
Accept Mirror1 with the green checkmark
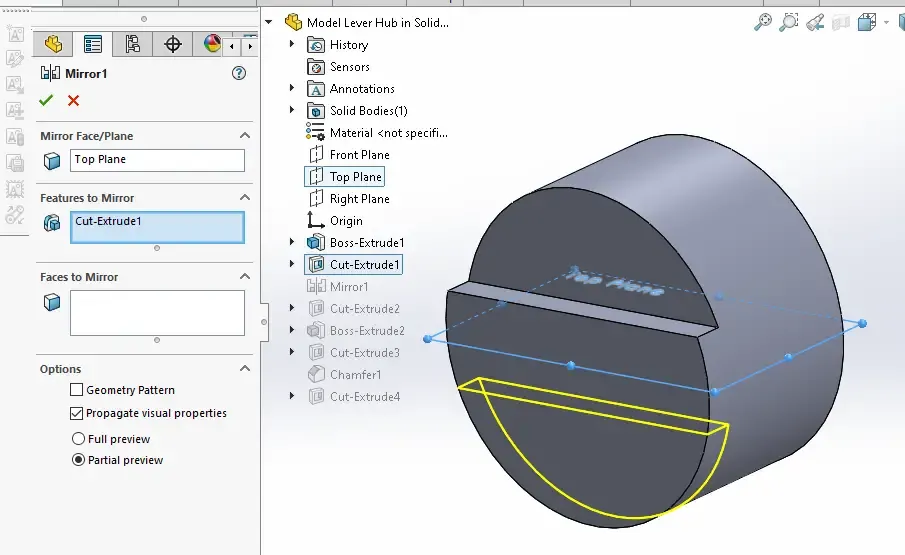[46, 100]
